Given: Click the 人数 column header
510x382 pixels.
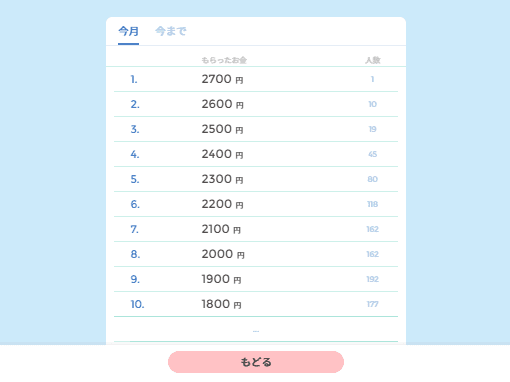Looking at the screenshot, I should (373, 60).
